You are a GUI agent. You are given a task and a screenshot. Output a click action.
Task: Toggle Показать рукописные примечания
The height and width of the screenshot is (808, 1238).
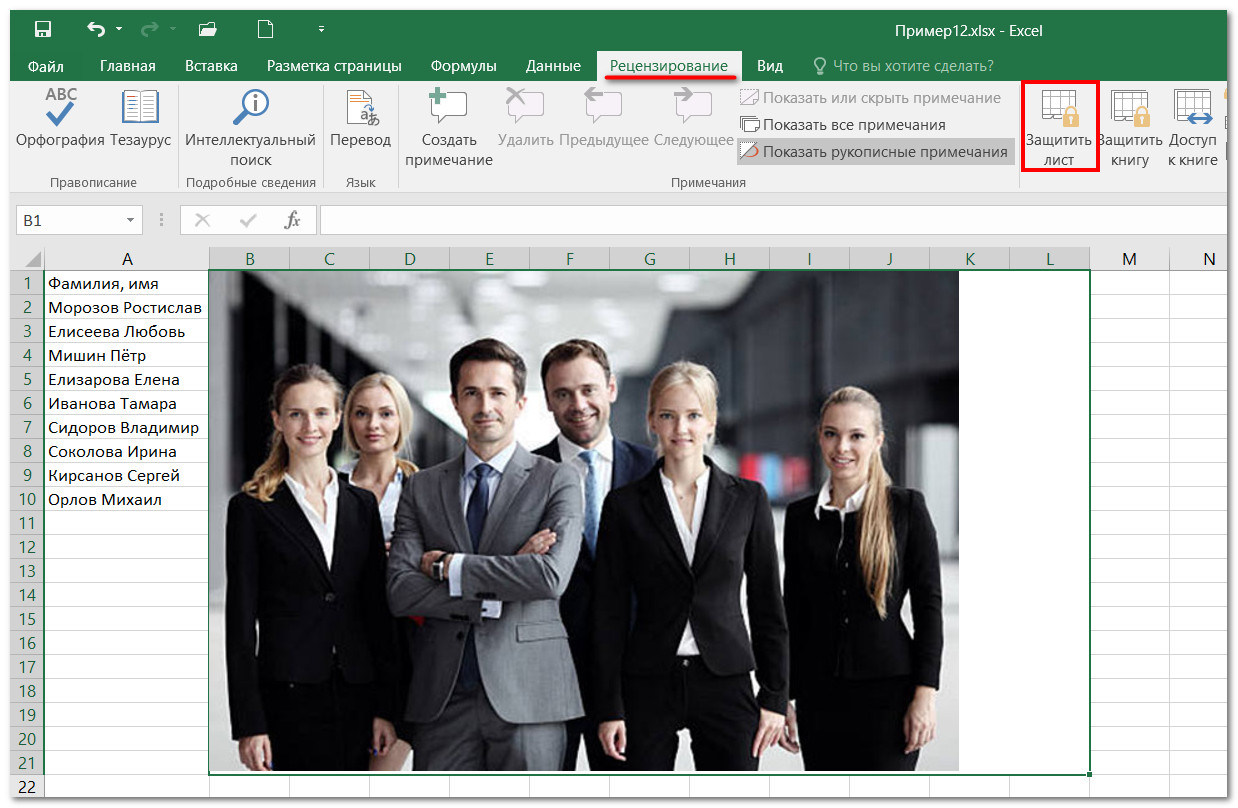(875, 152)
